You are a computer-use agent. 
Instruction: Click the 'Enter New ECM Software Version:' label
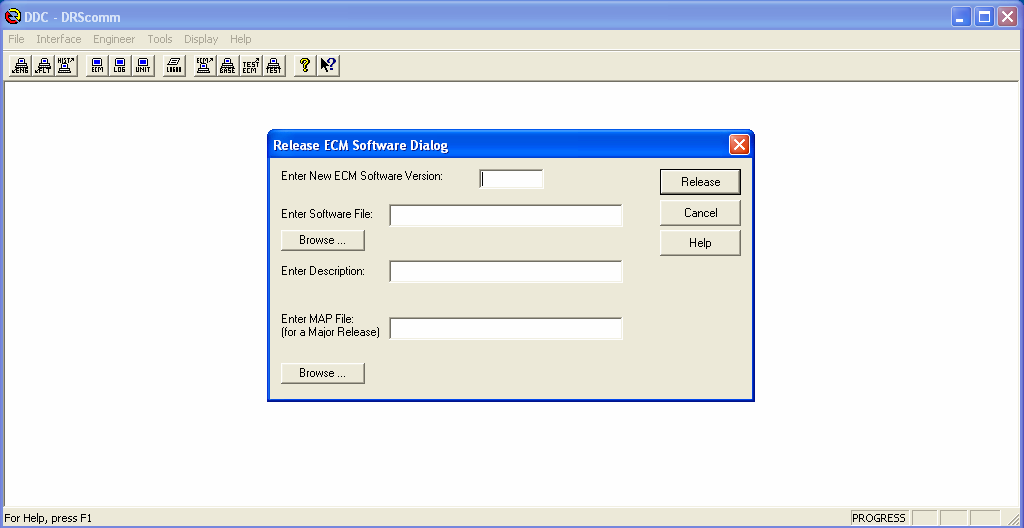362,176
